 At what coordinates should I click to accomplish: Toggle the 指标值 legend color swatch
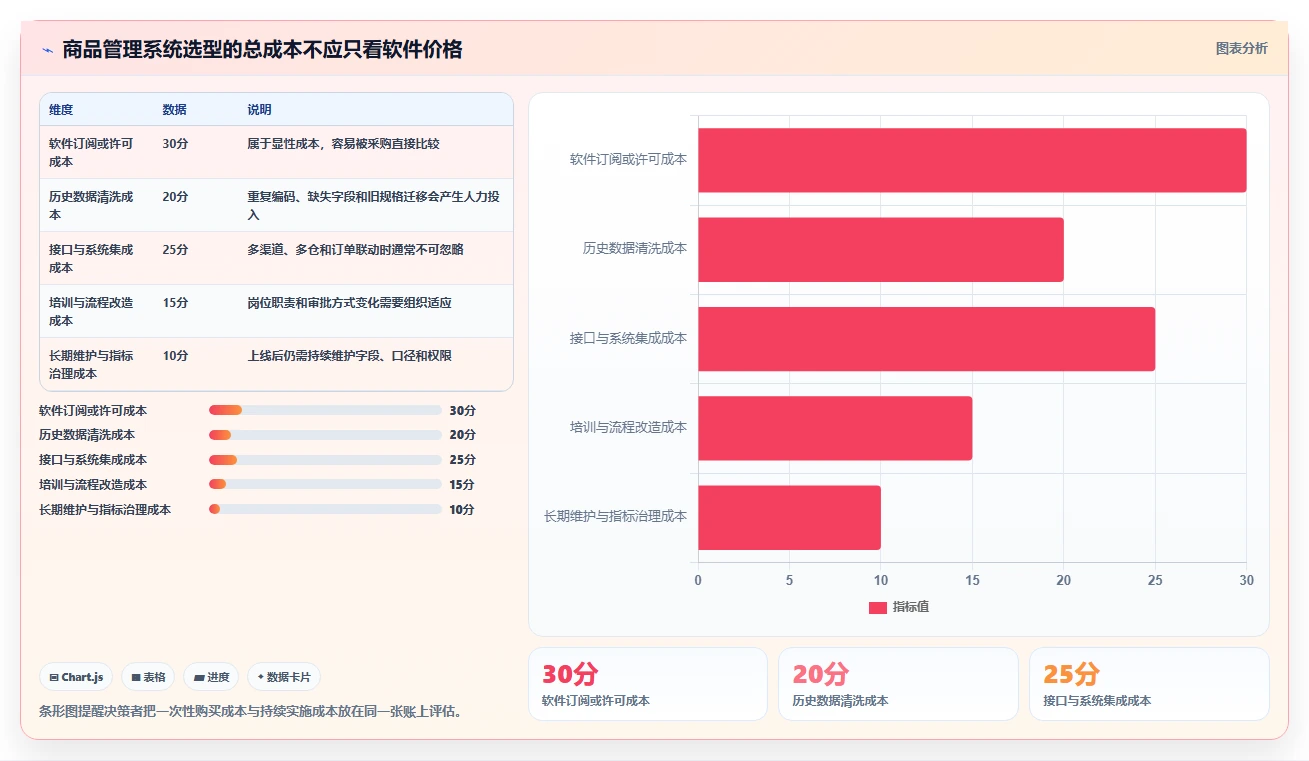[x=878, y=607]
